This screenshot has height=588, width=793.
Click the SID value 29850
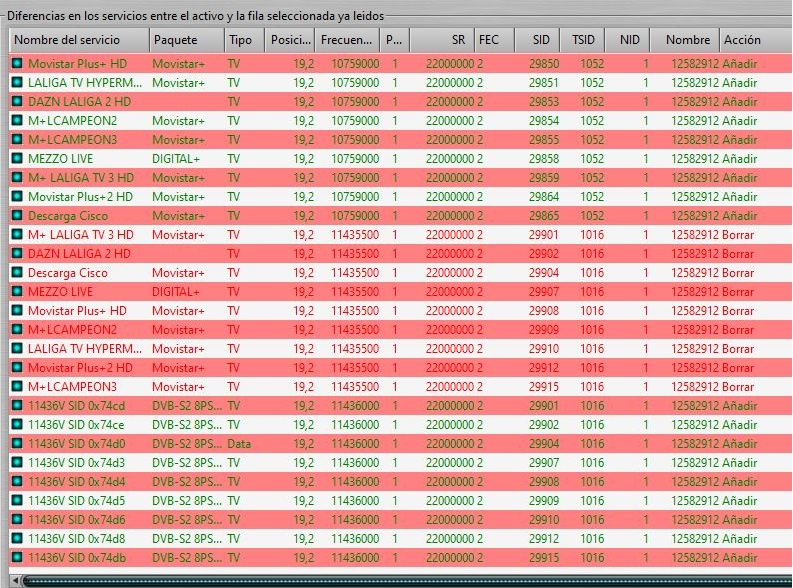click(544, 64)
